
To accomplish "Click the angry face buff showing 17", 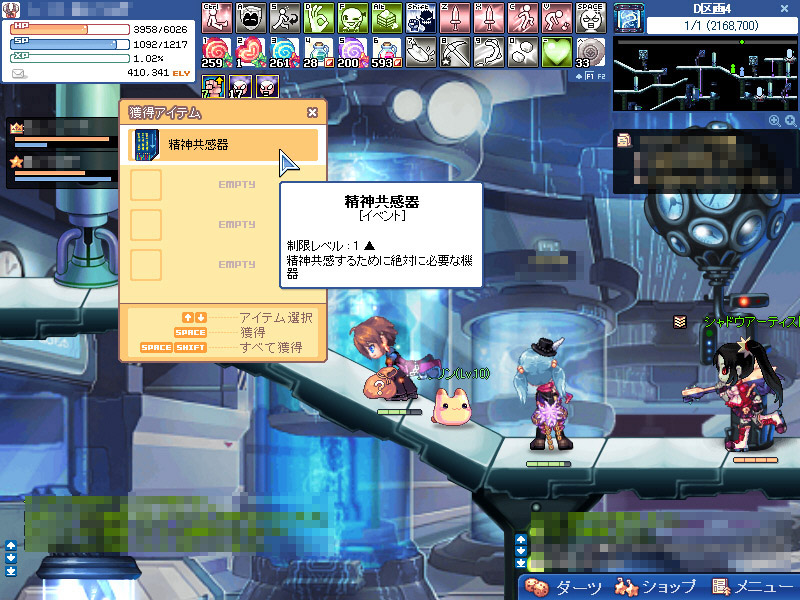I will click(240, 86).
